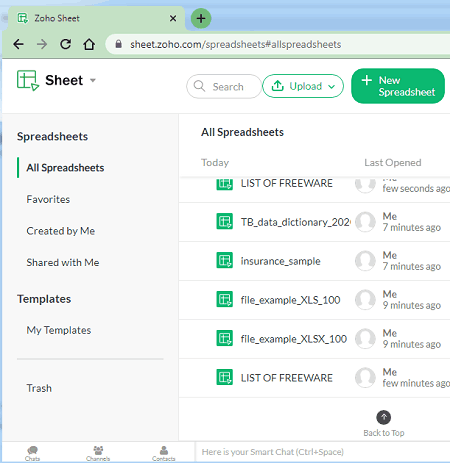This screenshot has width=450, height=463.
Task: Click sheet icon beside file_example_XLSX_100
Action: 225,339
